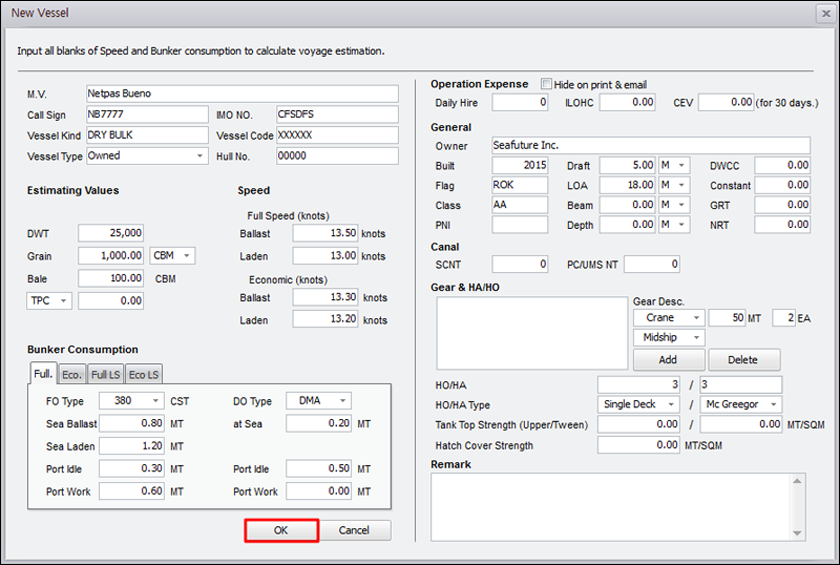Click the Remark text area
Screen dimensions: 840x565
tap(612, 507)
